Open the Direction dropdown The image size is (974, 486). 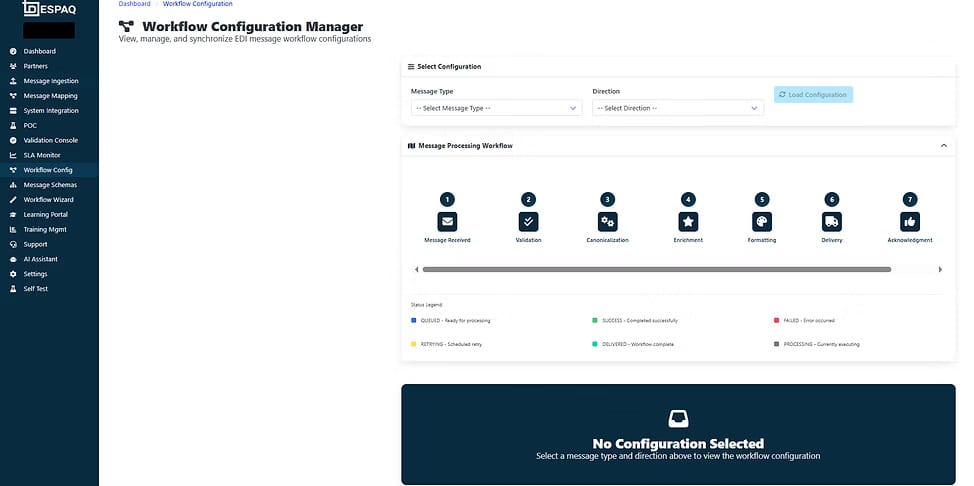click(678, 108)
